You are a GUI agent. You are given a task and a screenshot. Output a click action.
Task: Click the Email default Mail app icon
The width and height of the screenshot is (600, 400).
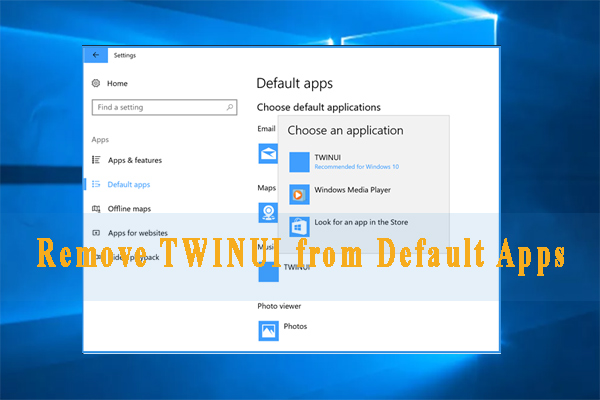pyautogui.click(x=268, y=154)
